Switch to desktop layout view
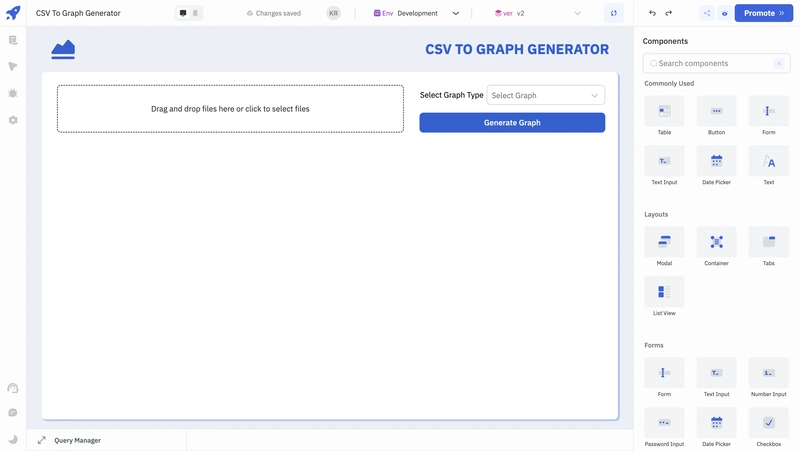This screenshot has width=800, height=451. 183,13
